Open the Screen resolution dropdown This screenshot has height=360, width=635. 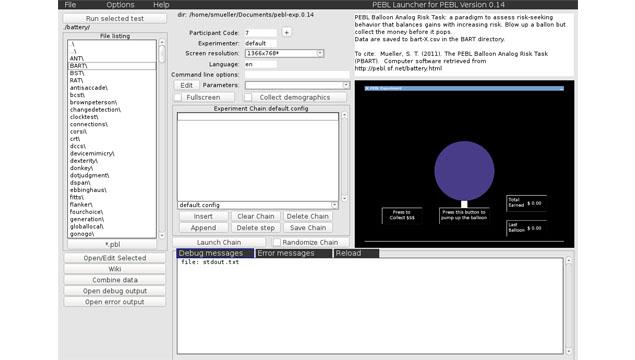tap(320, 53)
